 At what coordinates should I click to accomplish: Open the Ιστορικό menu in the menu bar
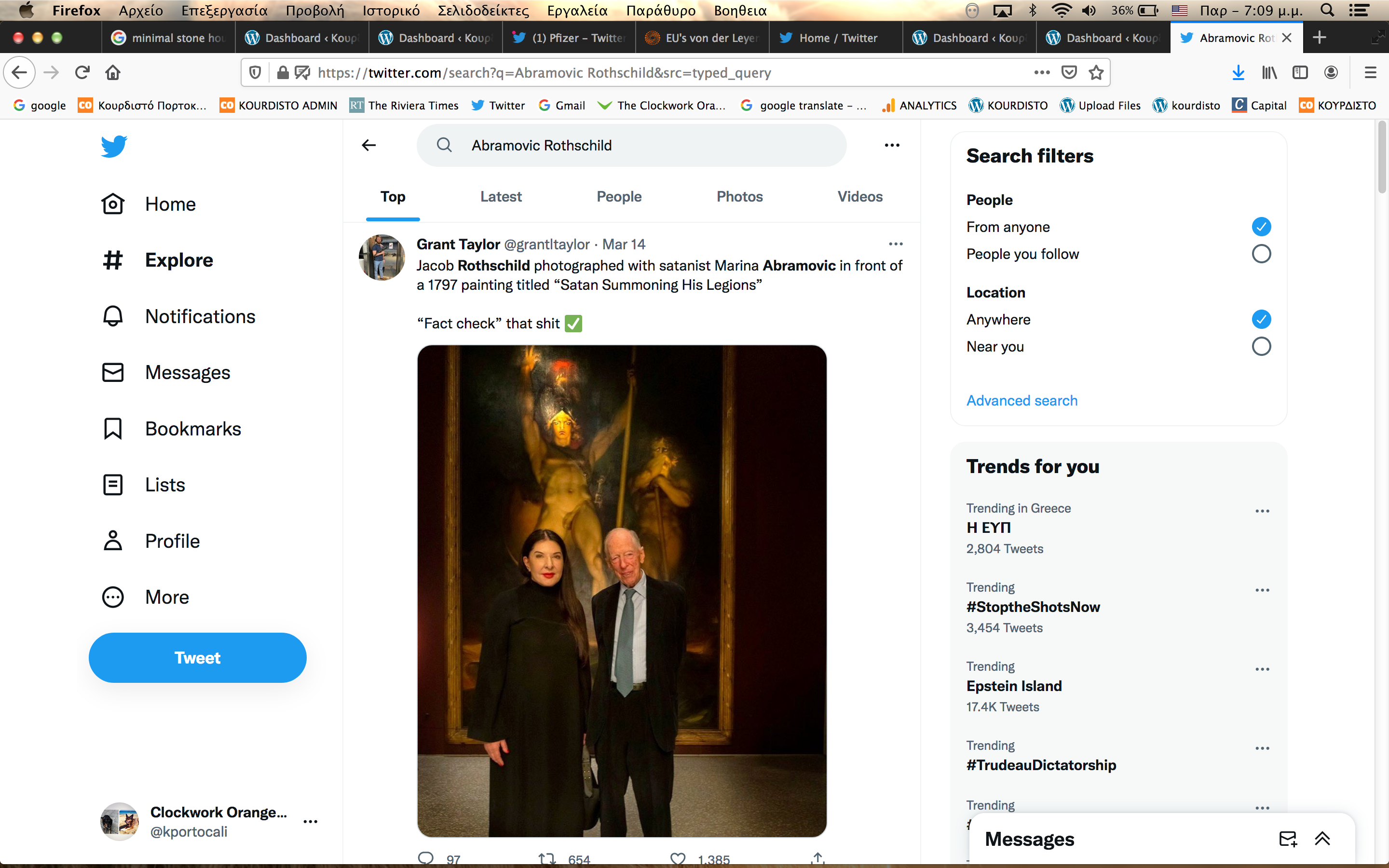(391, 10)
